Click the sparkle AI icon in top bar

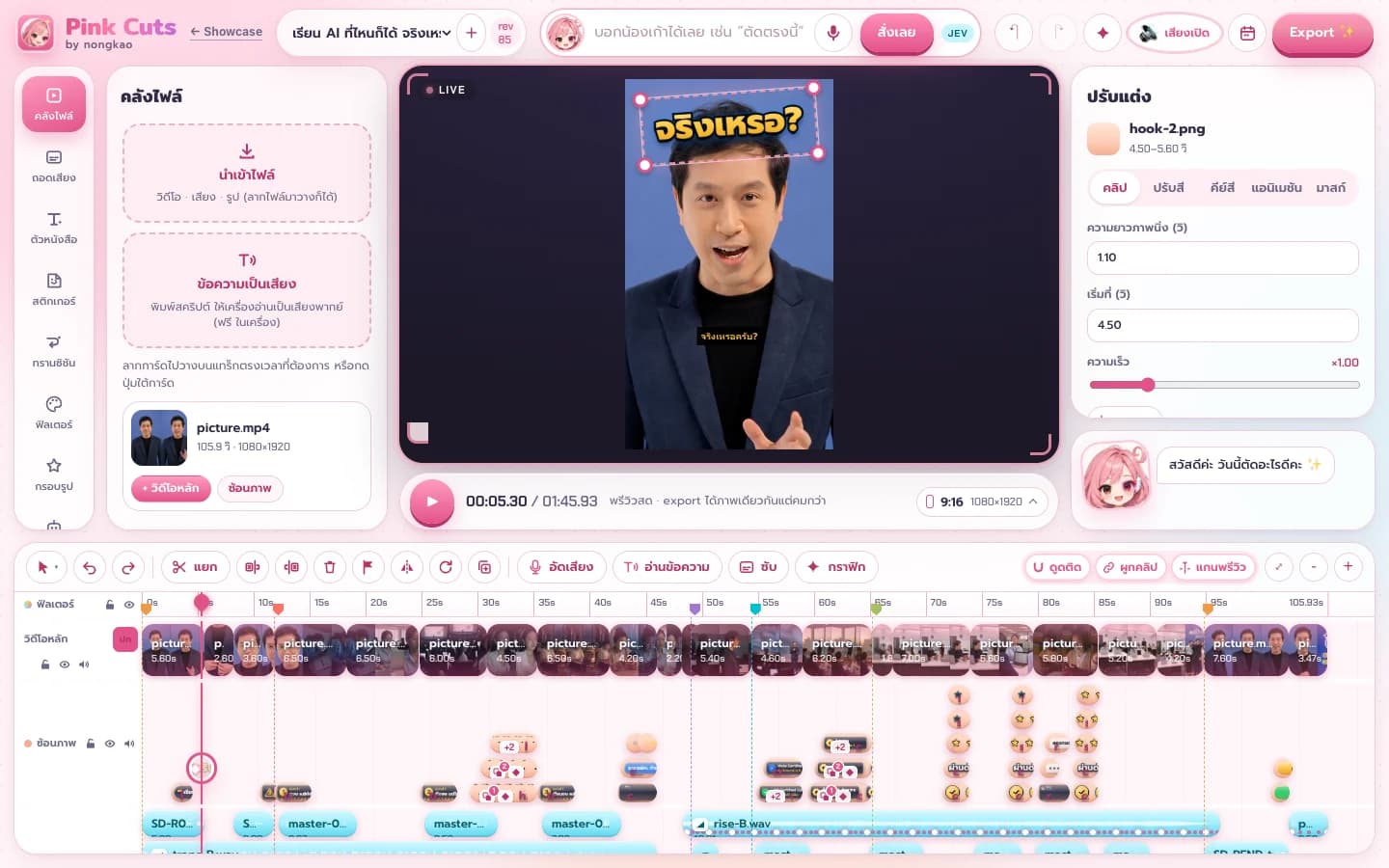(1103, 33)
